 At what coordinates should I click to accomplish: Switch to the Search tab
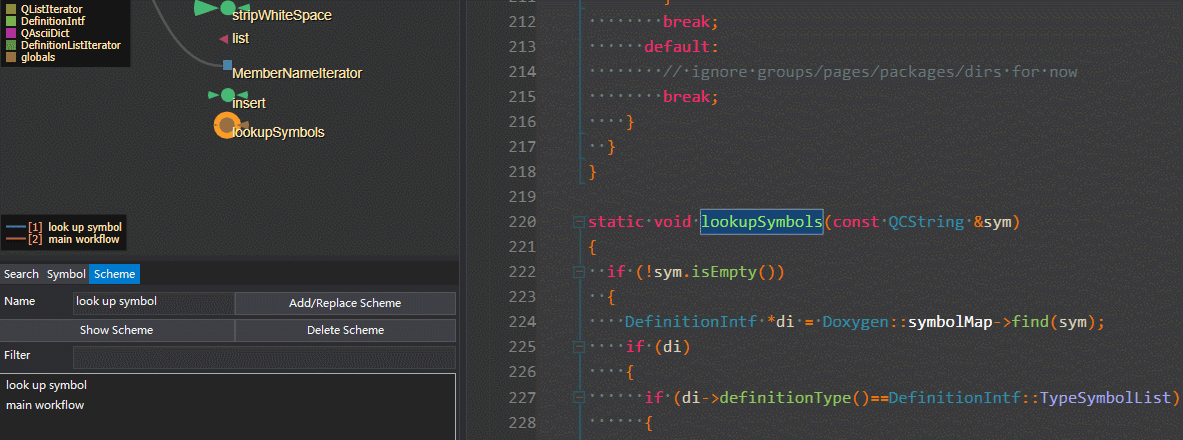pyautogui.click(x=21, y=274)
